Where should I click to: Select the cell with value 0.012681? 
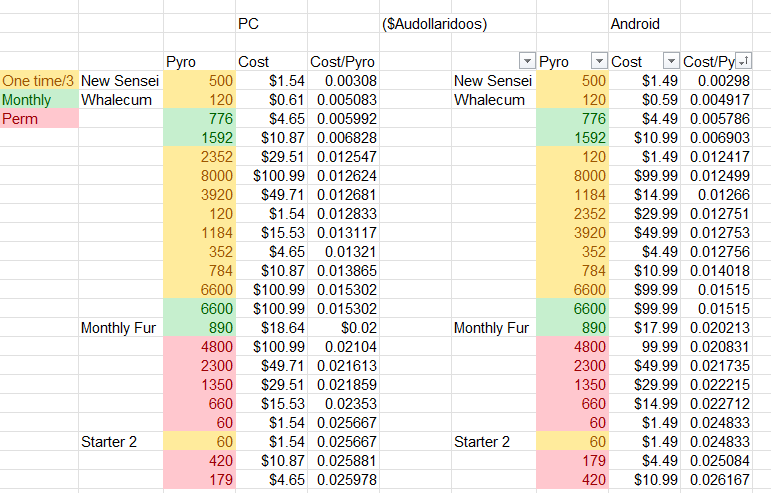[x=343, y=195]
